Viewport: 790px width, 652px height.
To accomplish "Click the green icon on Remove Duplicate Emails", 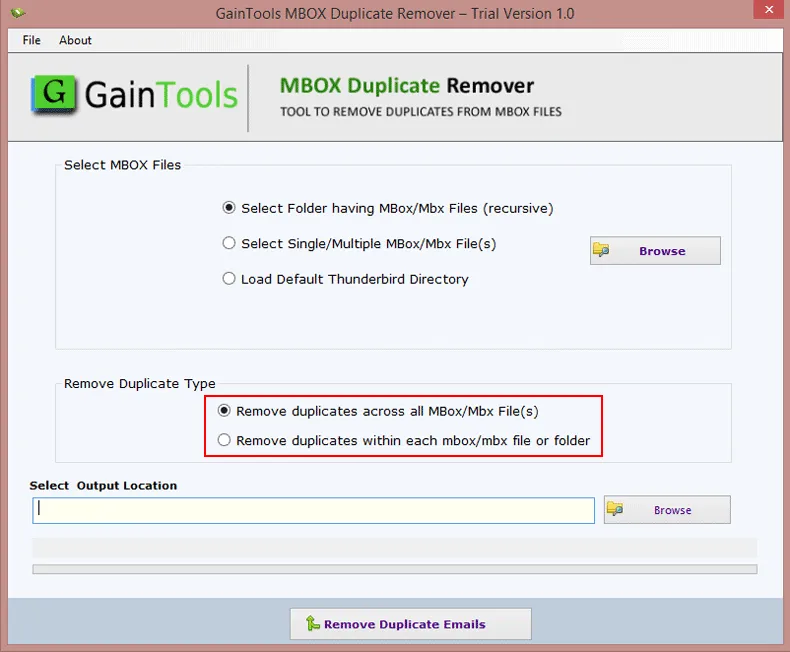I will coord(313,624).
